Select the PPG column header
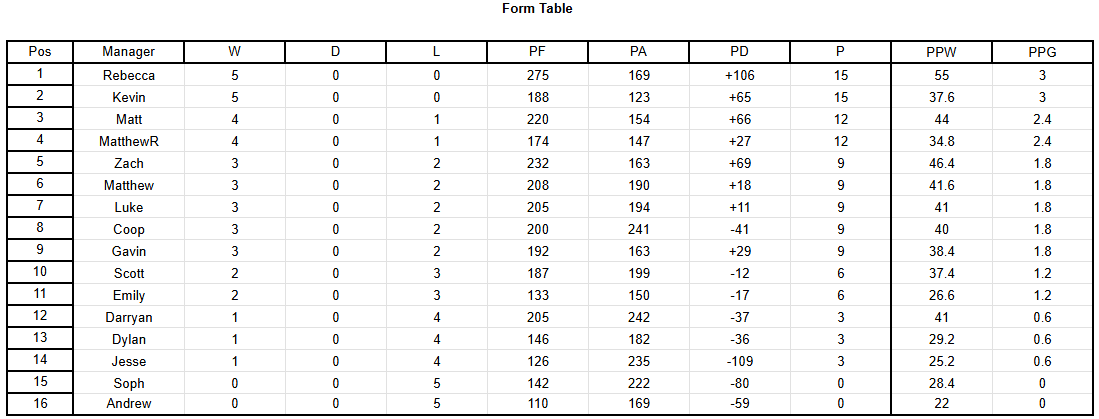 coord(1042,52)
